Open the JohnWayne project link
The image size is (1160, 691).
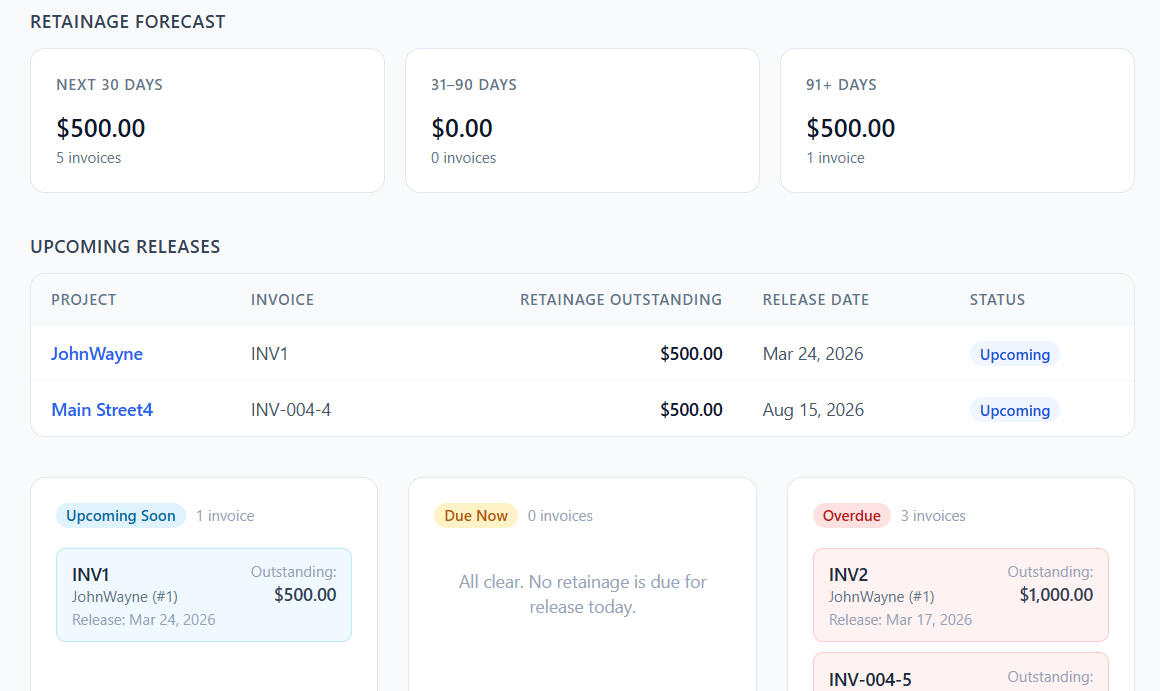97,354
